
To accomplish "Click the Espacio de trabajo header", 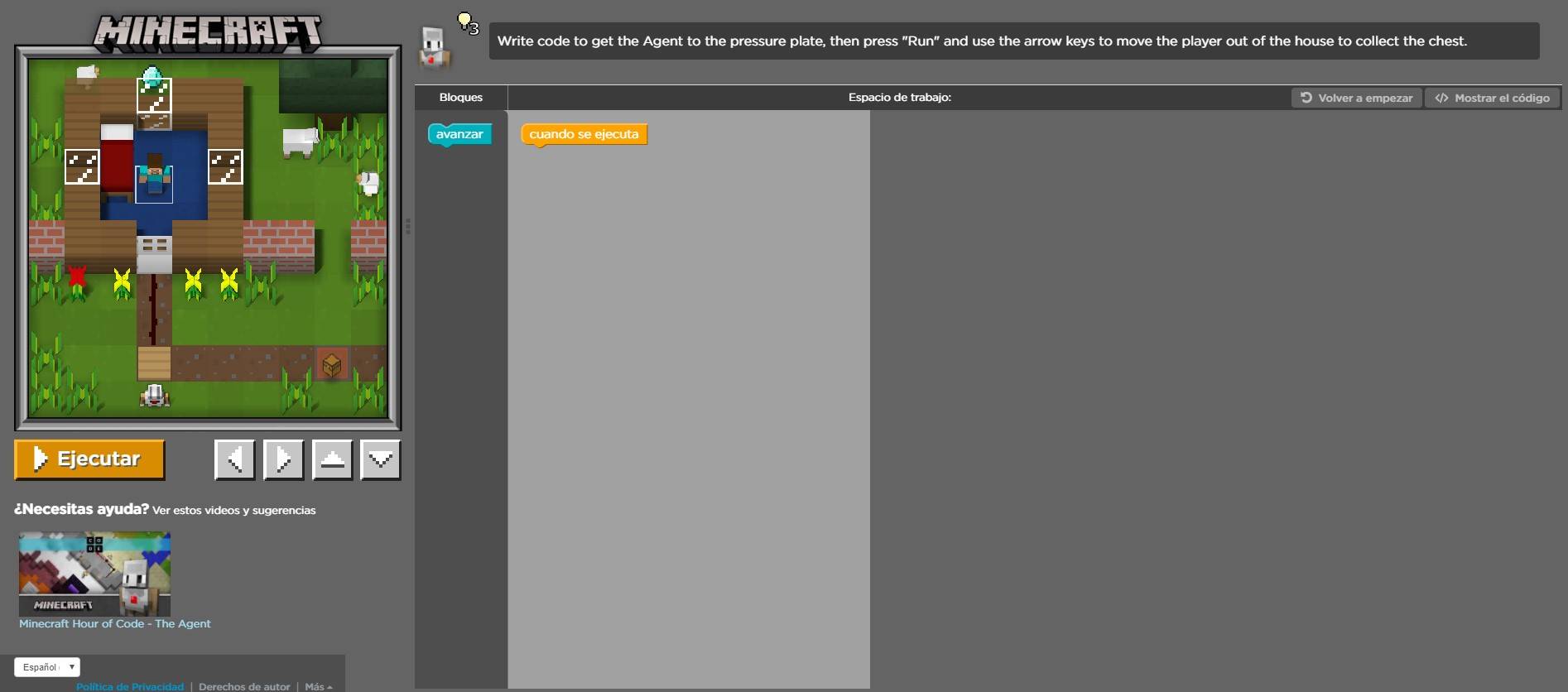I will pyautogui.click(x=899, y=98).
